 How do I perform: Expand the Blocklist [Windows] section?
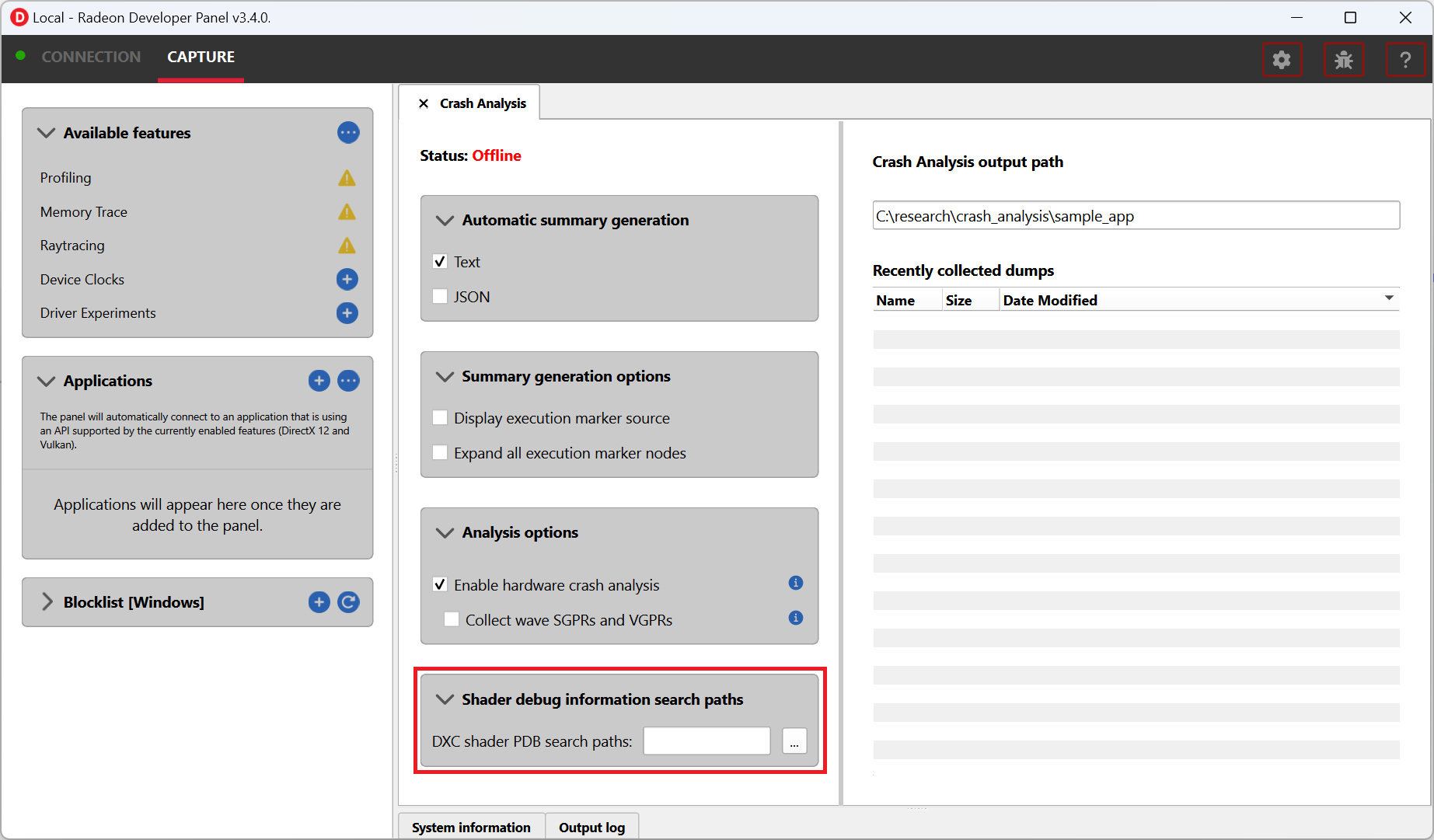47,602
